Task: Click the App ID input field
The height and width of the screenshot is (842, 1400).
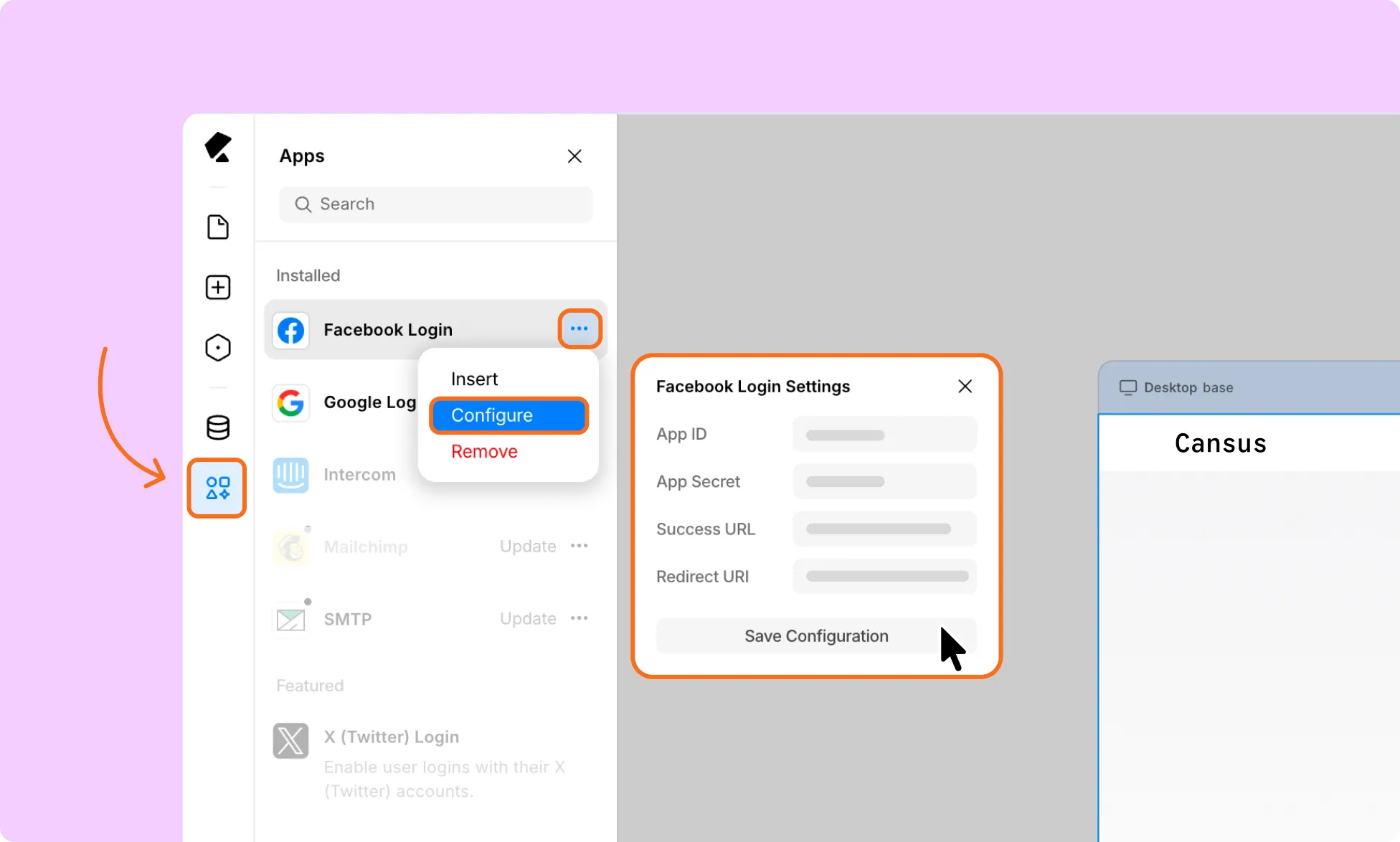Action: (x=885, y=435)
